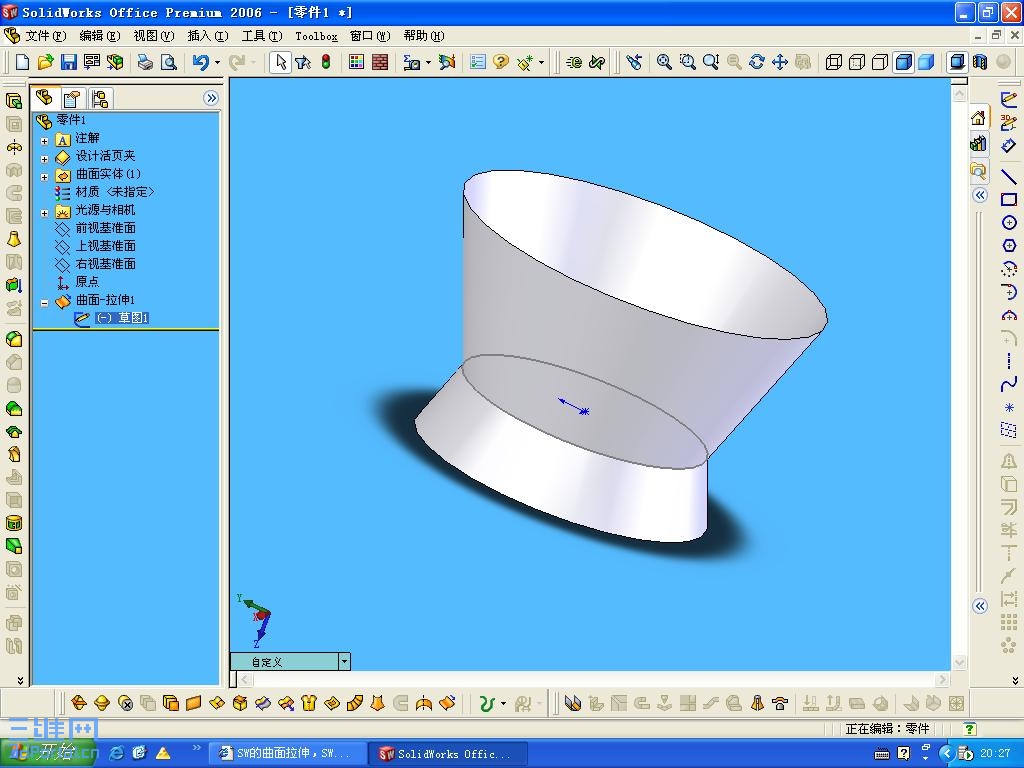Print using the printer icon
This screenshot has width=1024, height=768.
click(x=145, y=62)
